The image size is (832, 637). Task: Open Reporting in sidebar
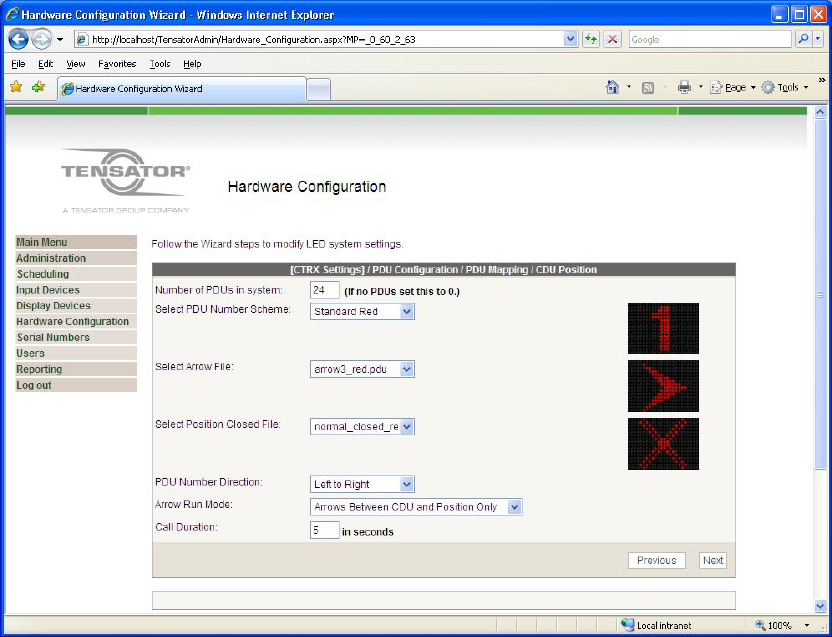coord(76,369)
